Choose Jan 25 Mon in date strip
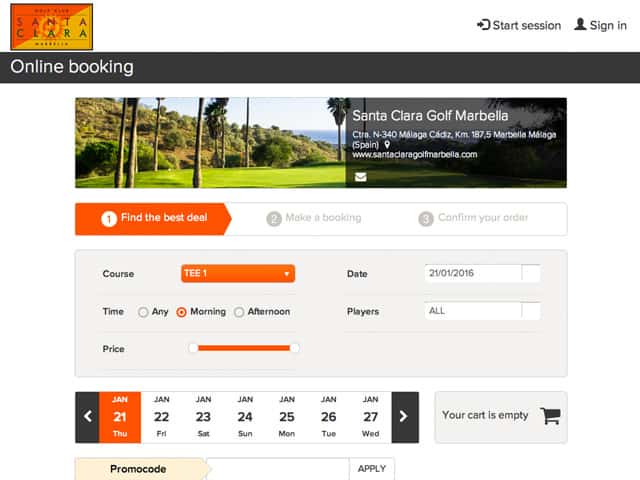640x480 pixels. pyautogui.click(x=287, y=417)
